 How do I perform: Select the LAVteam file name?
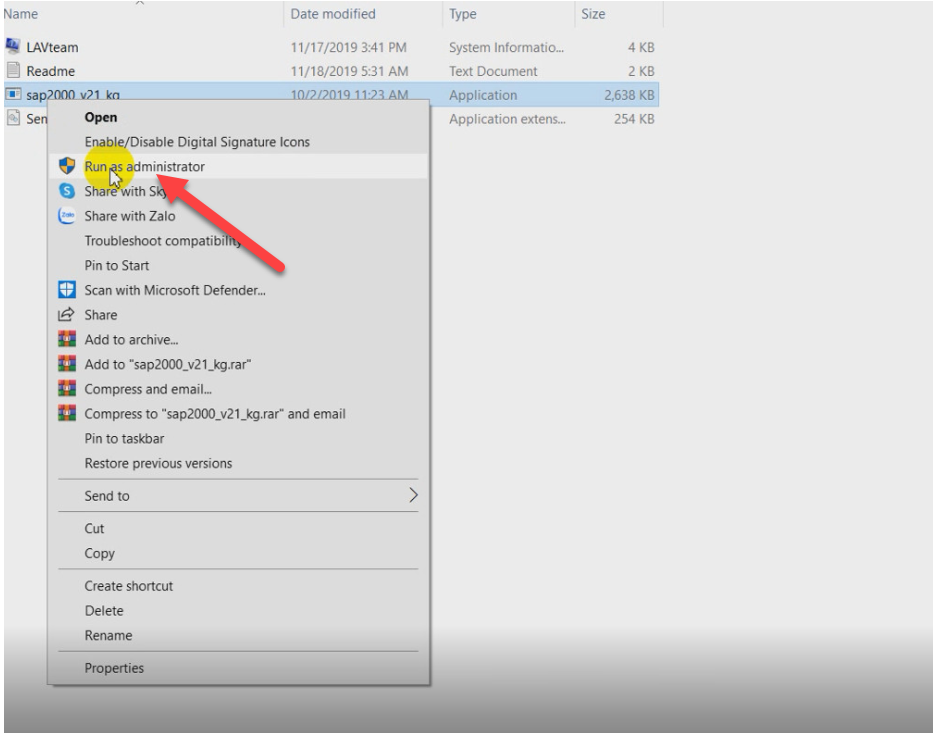point(52,47)
